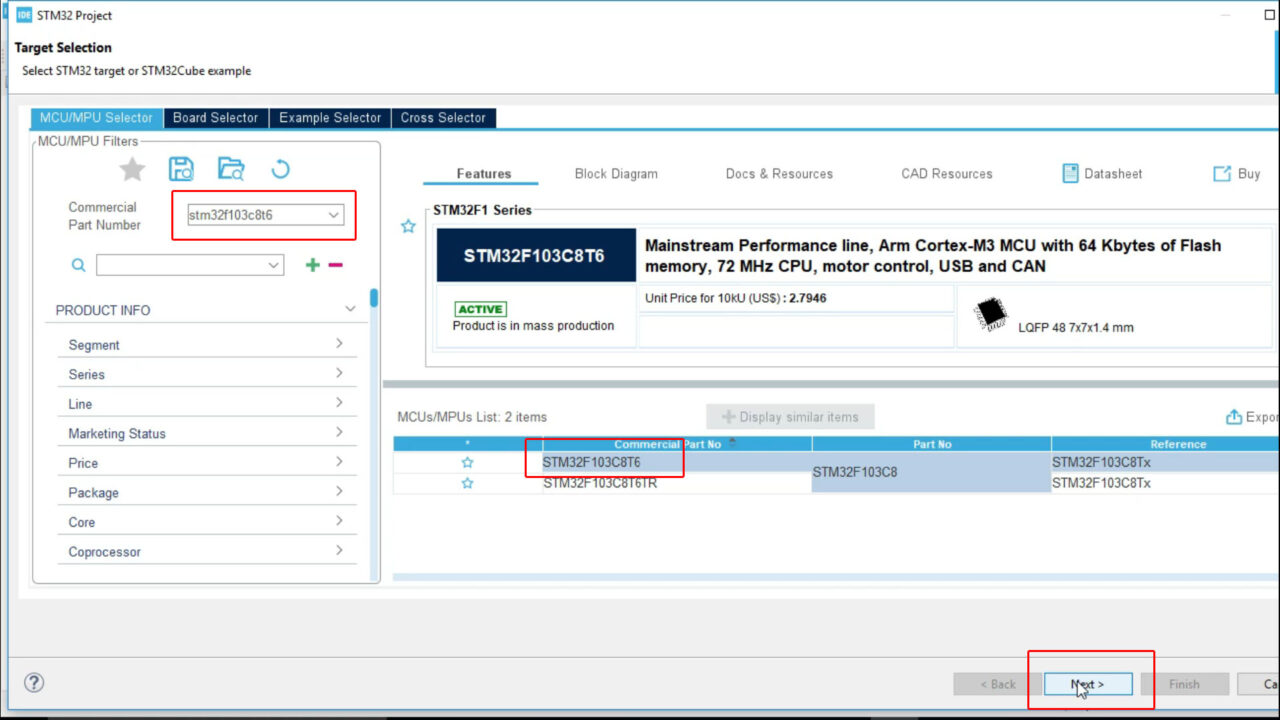Open the Docs & Resources tab
Image resolution: width=1280 pixels, height=720 pixels.
pos(779,173)
